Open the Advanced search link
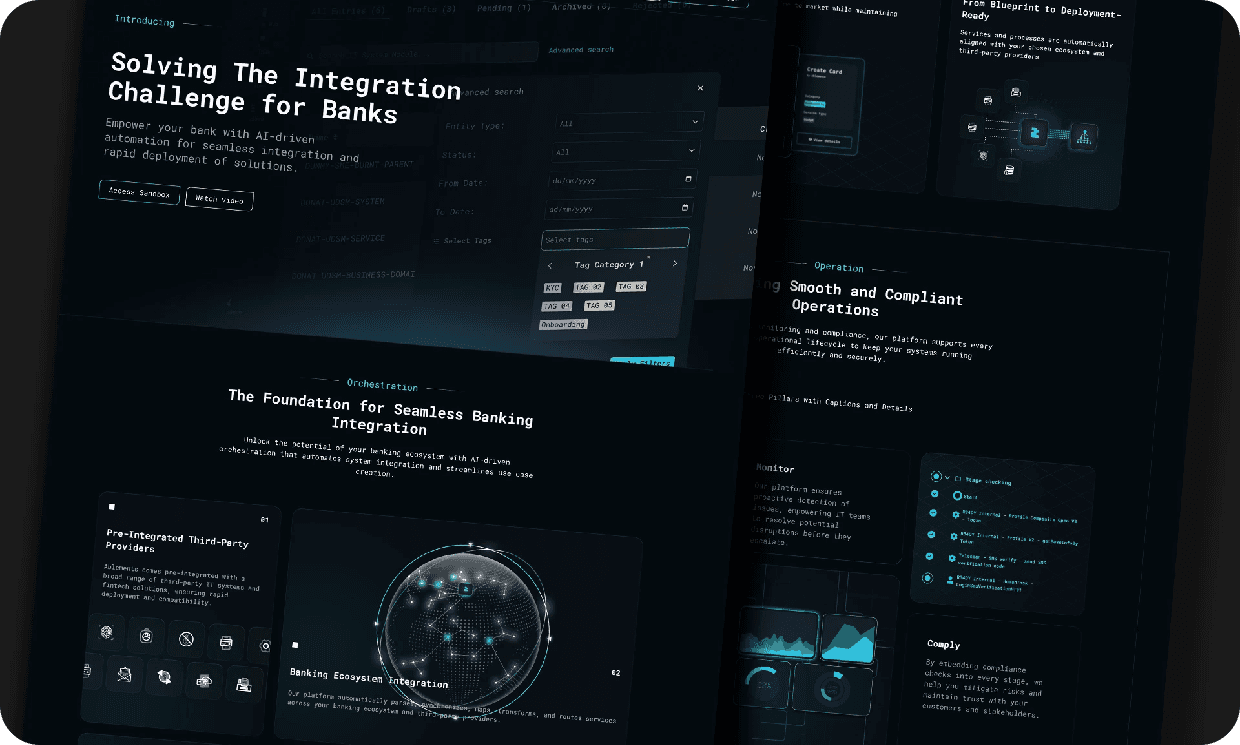Image resolution: width=1240 pixels, height=745 pixels. [x=581, y=49]
